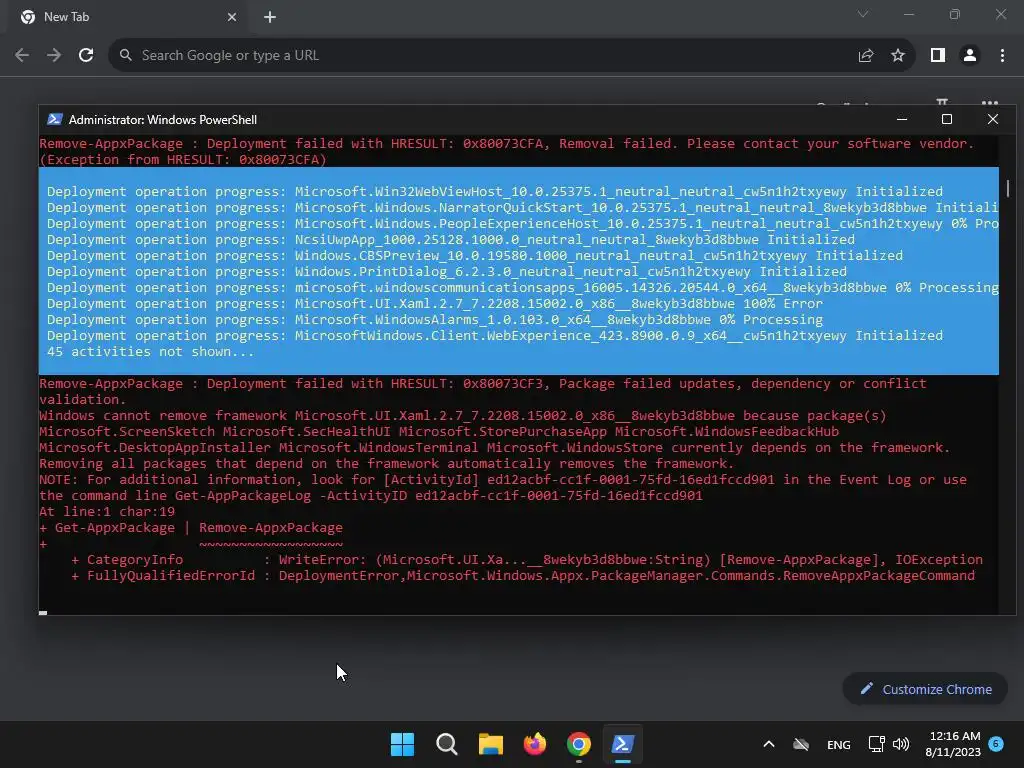Click the Windows.PrintDialog progress line
Viewport: 1024px width, 768px height.
(x=447, y=272)
